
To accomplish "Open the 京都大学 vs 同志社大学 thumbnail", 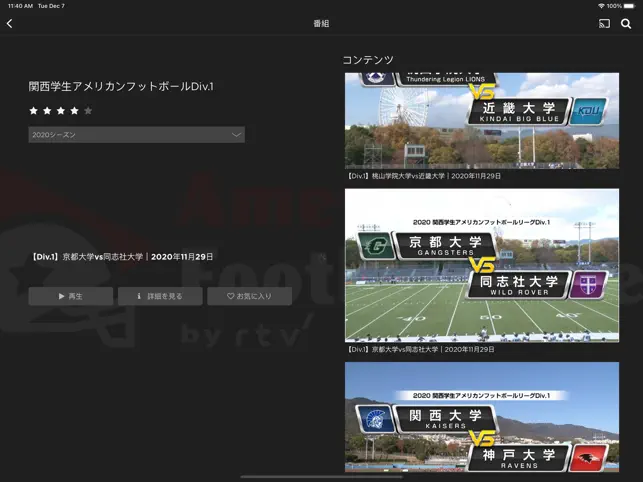I will point(482,265).
